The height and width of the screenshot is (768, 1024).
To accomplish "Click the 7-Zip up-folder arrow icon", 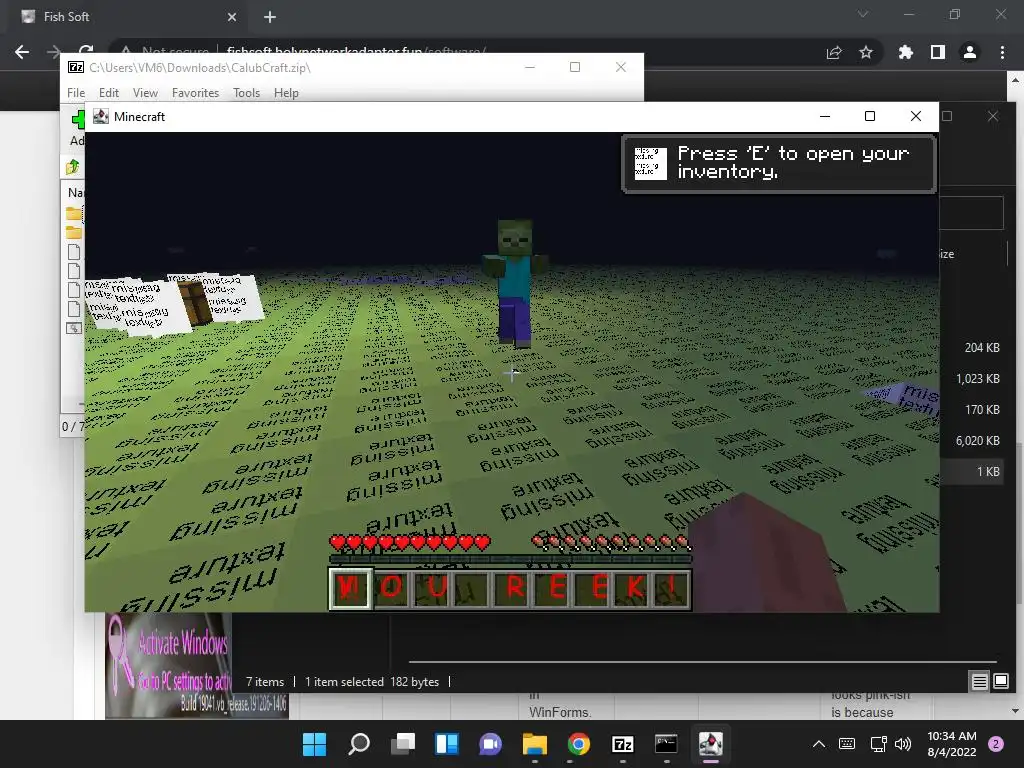I will 72,167.
